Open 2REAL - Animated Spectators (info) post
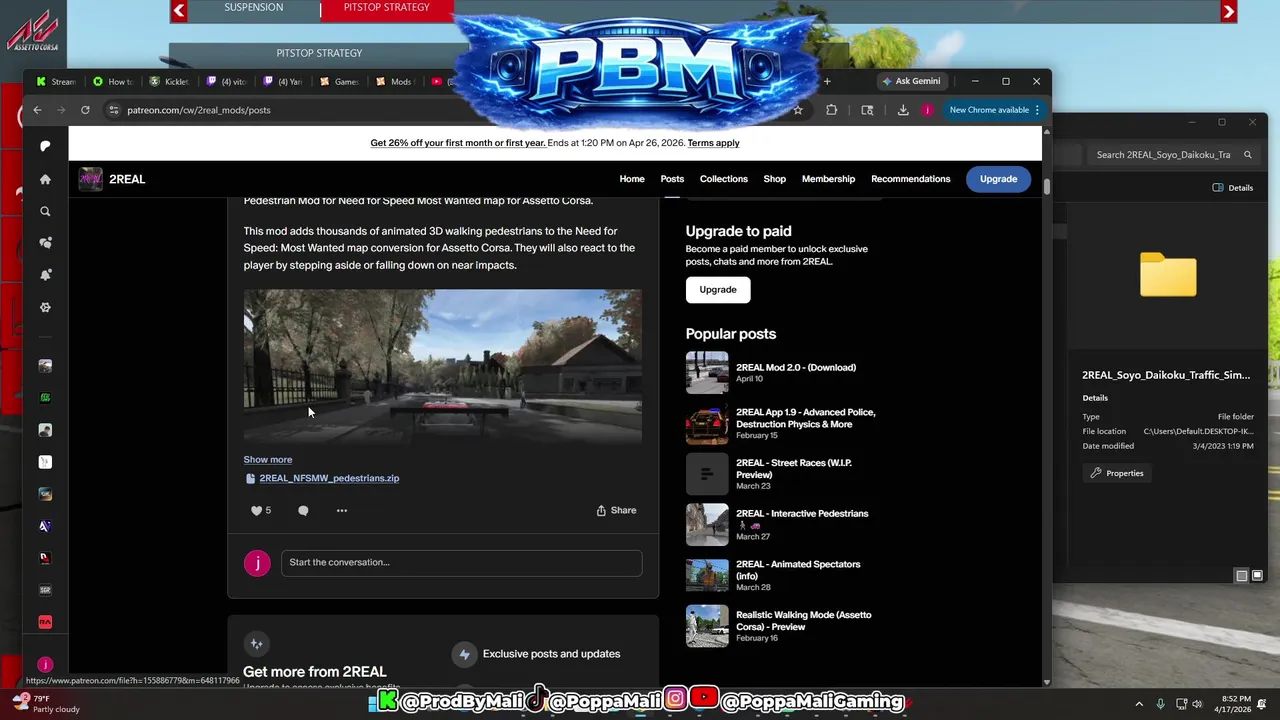The height and width of the screenshot is (720, 1280). pos(798,570)
